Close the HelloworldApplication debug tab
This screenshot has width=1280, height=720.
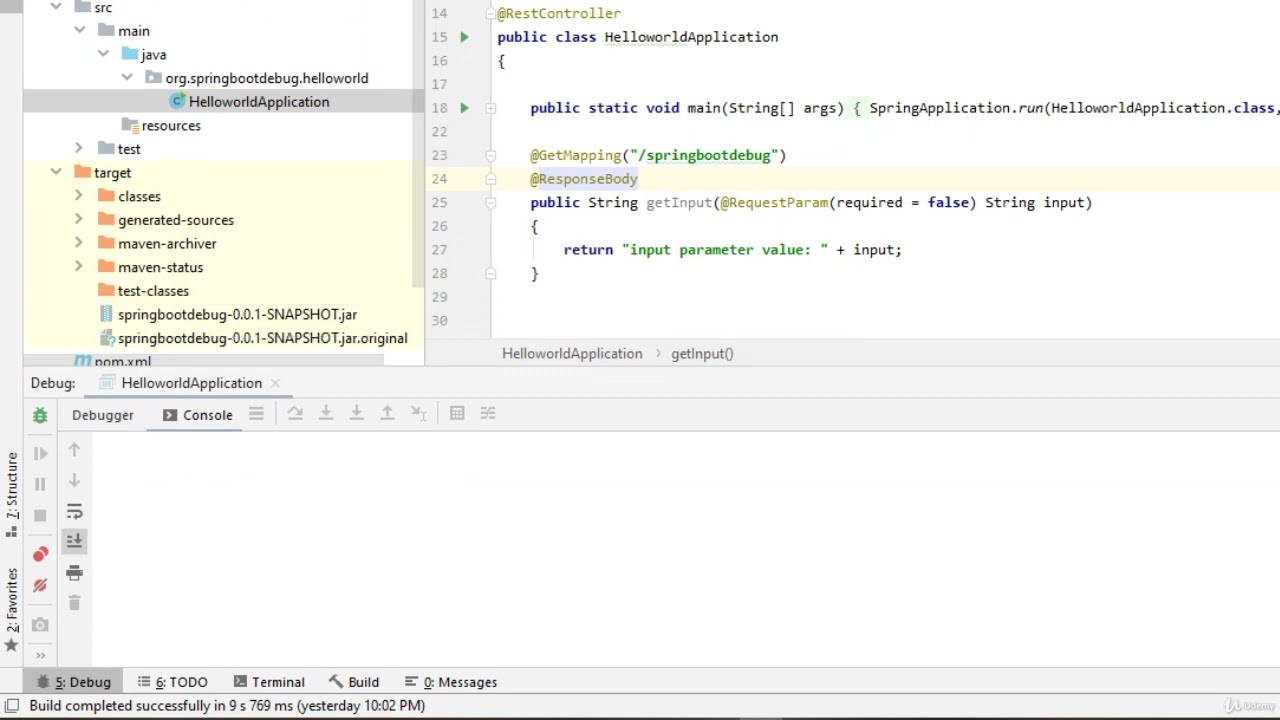[x=275, y=383]
